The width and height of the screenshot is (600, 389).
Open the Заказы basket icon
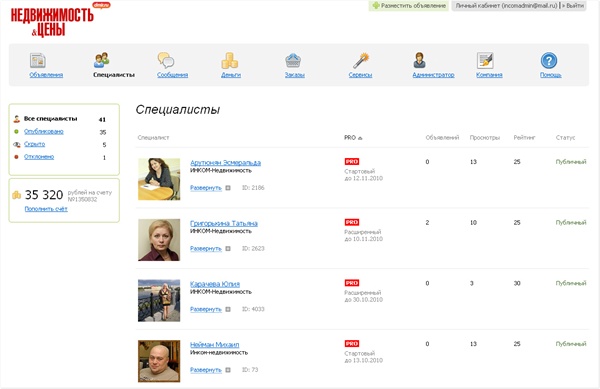(x=293, y=60)
